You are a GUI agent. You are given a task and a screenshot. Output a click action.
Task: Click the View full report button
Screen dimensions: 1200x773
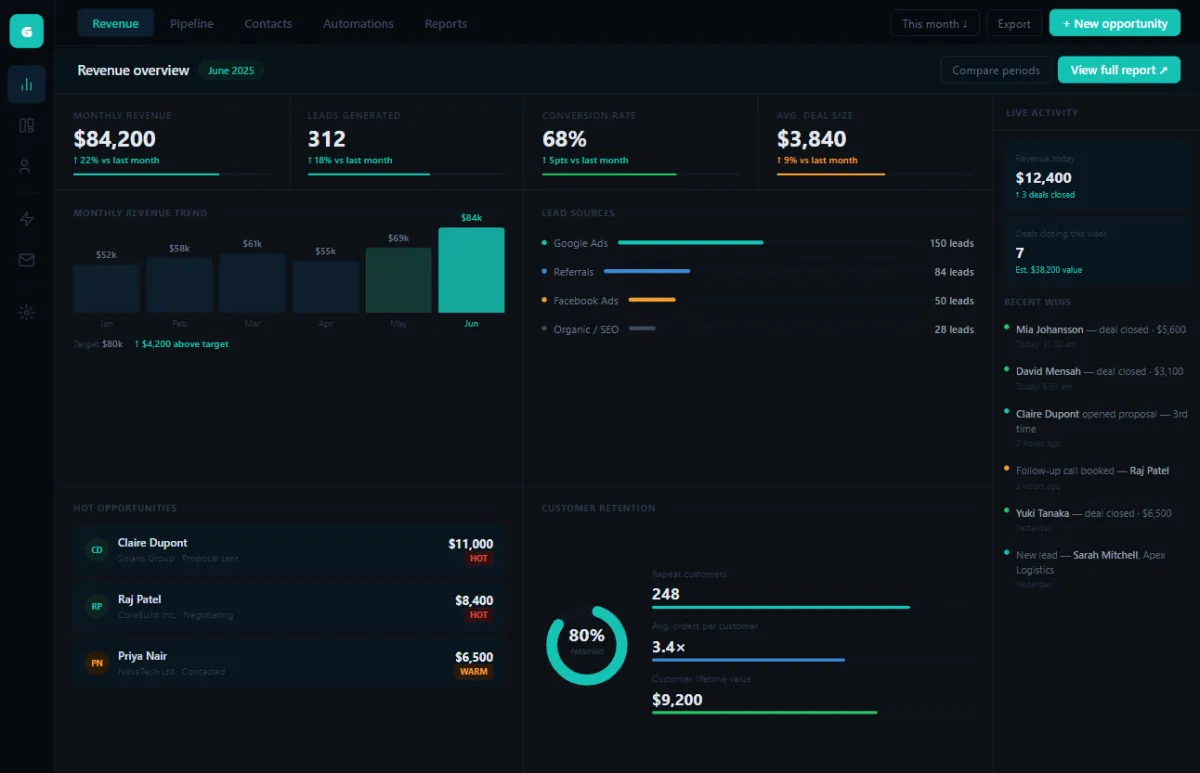1119,70
